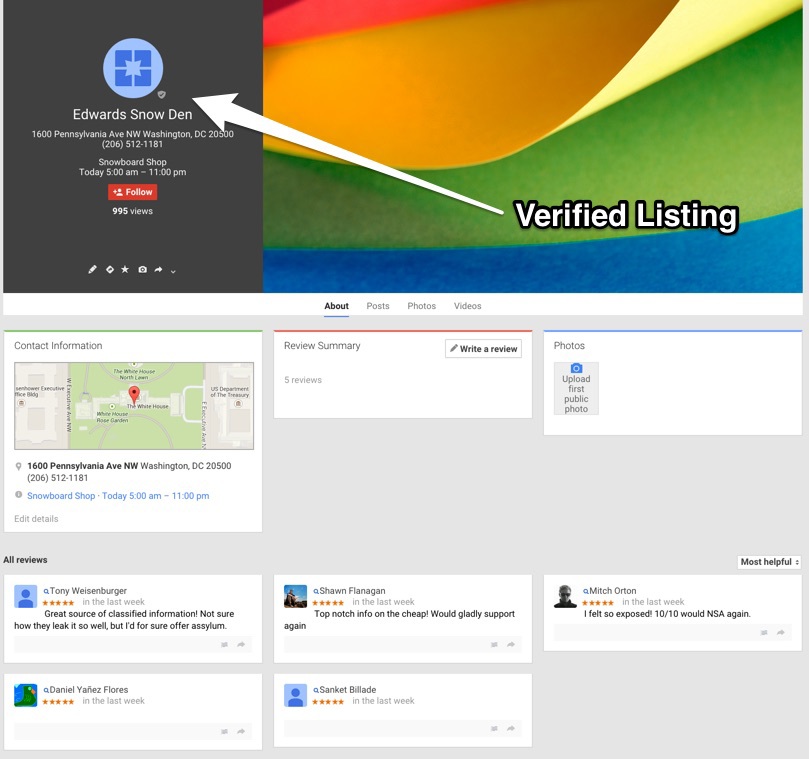This screenshot has height=759, width=809.
Task: Expand the chevron at end of profile toolbar
Action: [x=173, y=271]
